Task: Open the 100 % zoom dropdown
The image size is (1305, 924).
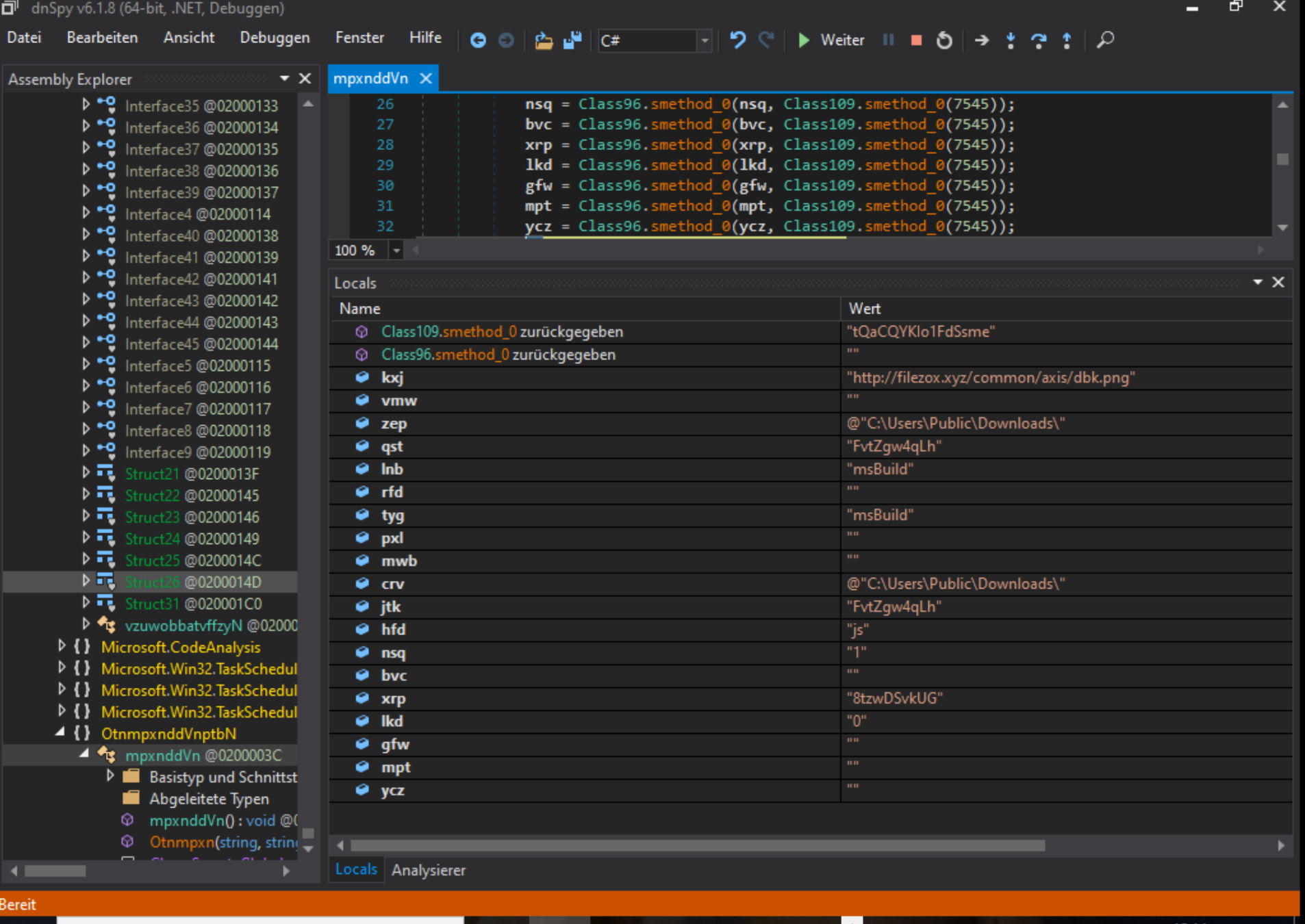Action: click(x=396, y=251)
